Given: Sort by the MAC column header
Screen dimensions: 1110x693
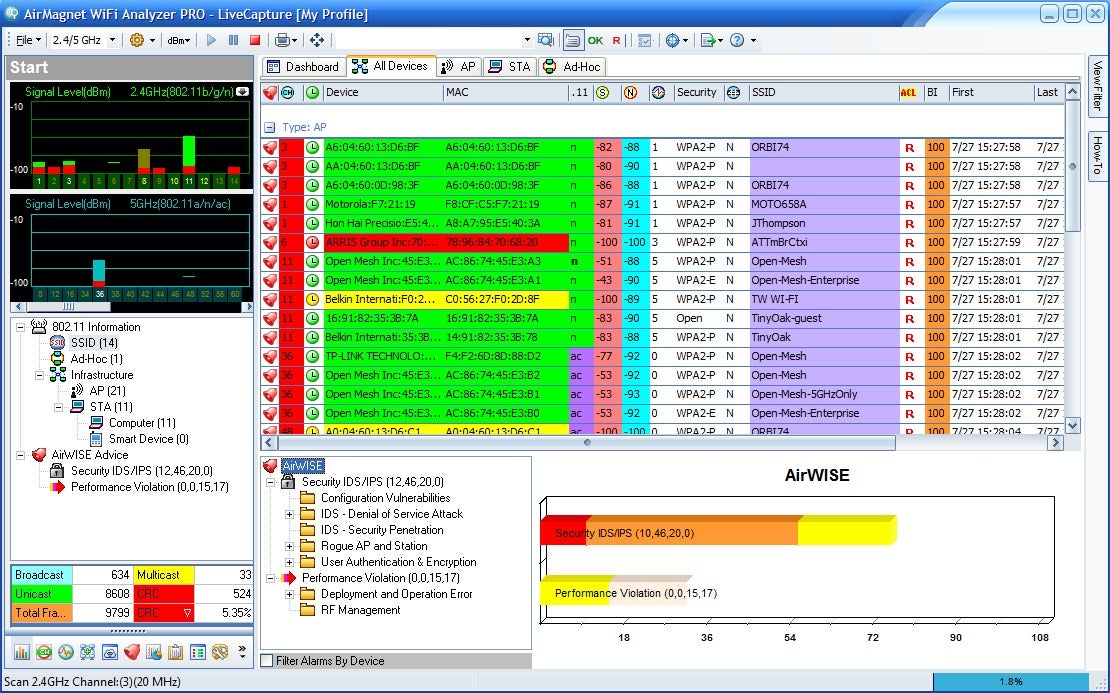Looking at the screenshot, I should tap(505, 92).
